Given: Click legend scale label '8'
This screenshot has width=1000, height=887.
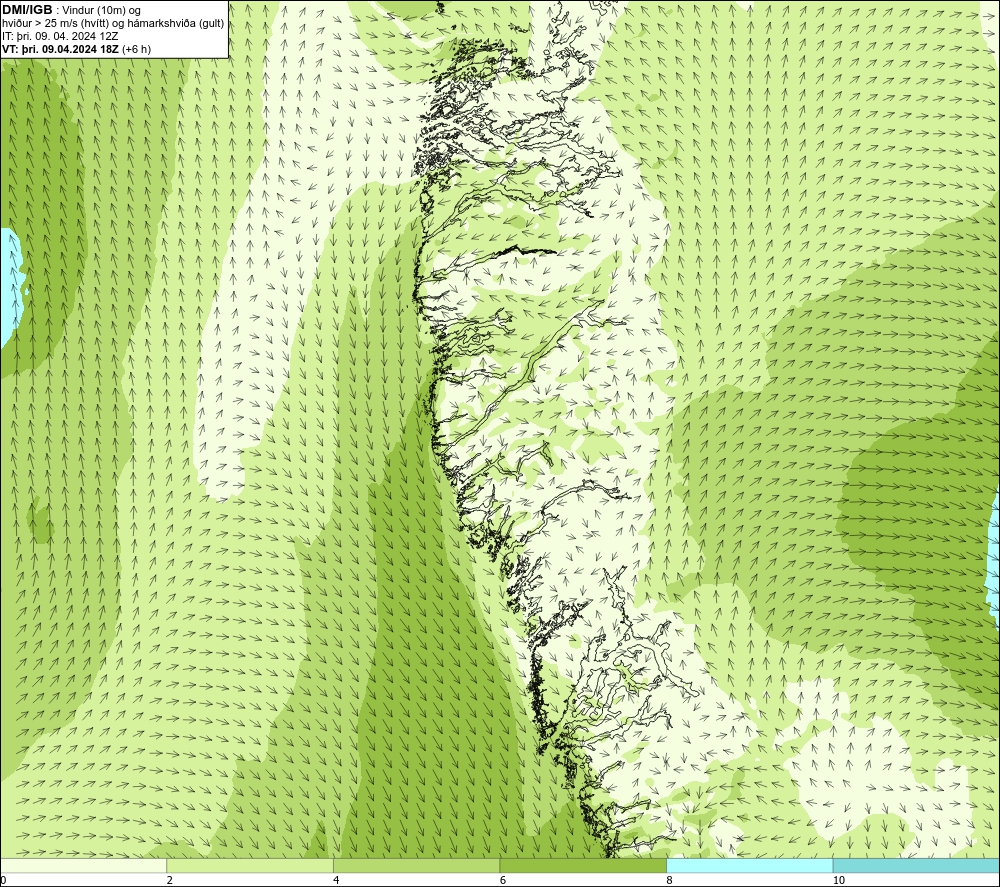Looking at the screenshot, I should (x=669, y=880).
